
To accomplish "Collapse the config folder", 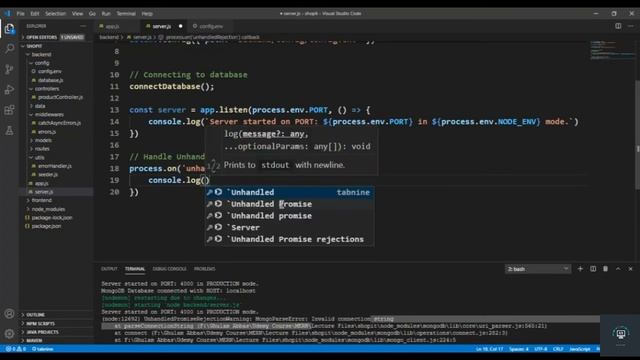I will pyautogui.click(x=56, y=63).
